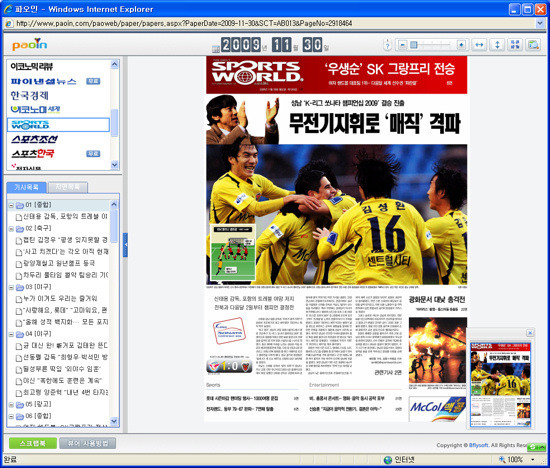Open the address bar dropdown arrow
Image resolution: width=550 pixels, height=468 pixels.
click(x=540, y=24)
